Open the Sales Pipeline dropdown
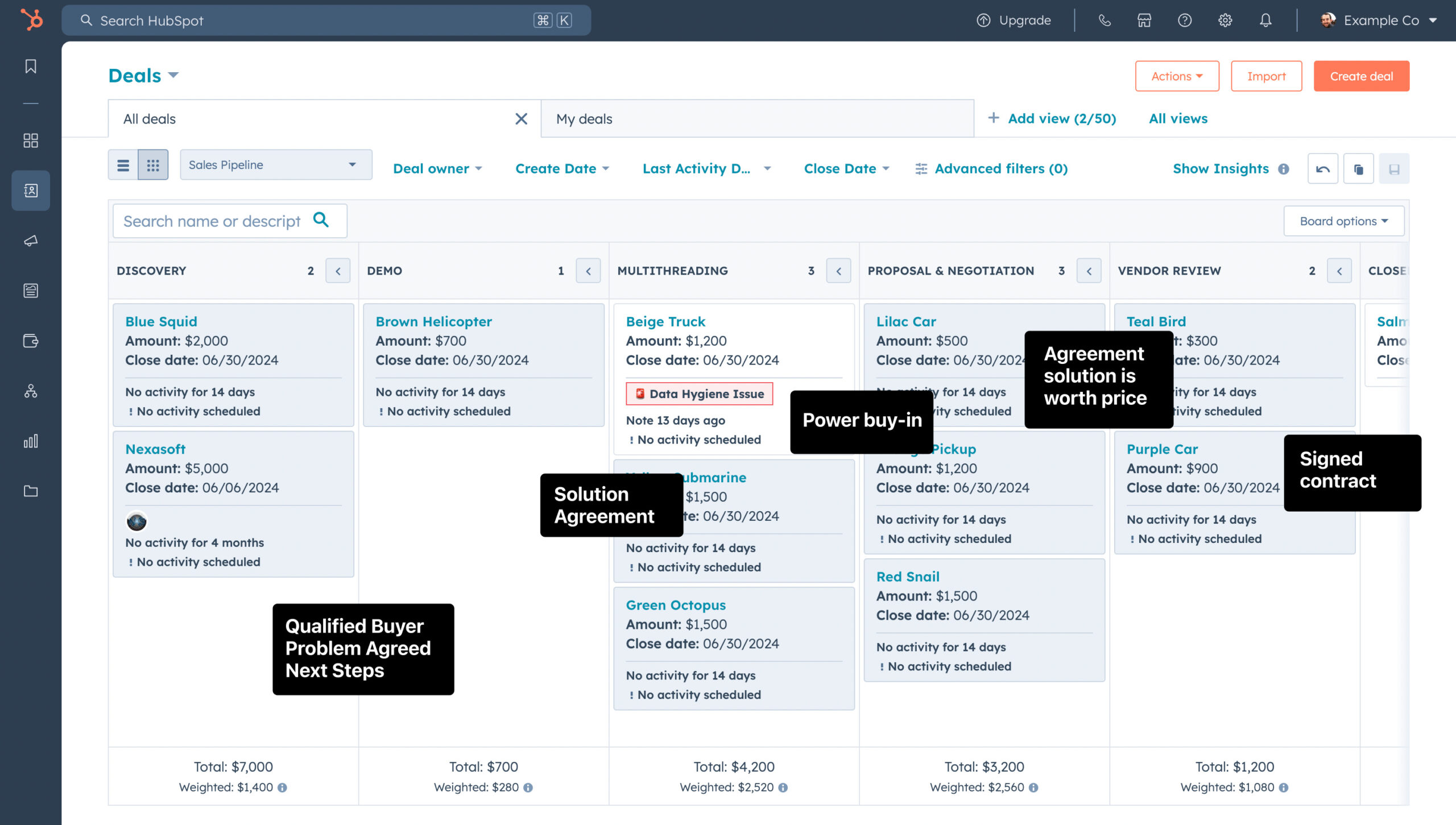 point(276,165)
